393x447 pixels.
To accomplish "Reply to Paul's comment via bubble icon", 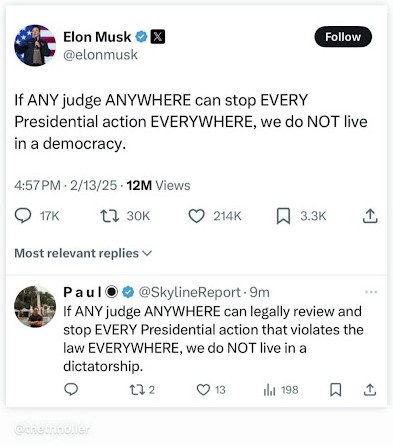I will [x=71, y=389].
